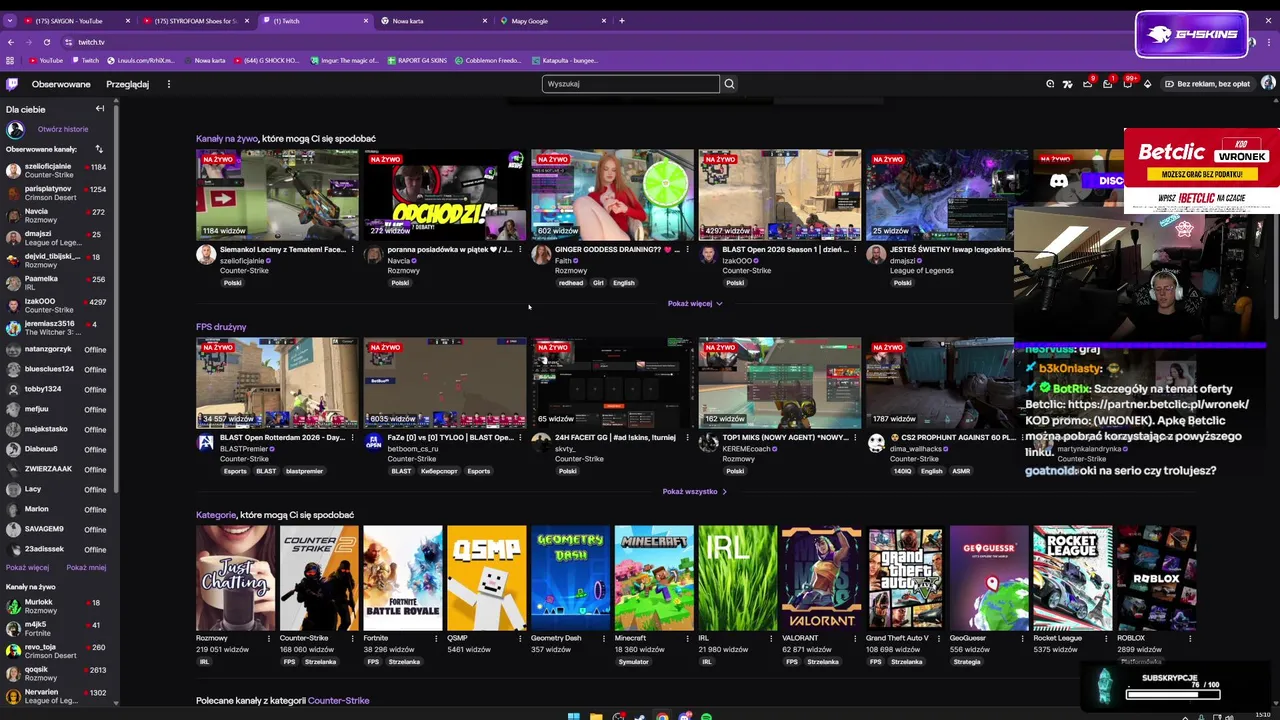Open Windows Start menu
The width and height of the screenshot is (1280, 720).
coord(573,716)
